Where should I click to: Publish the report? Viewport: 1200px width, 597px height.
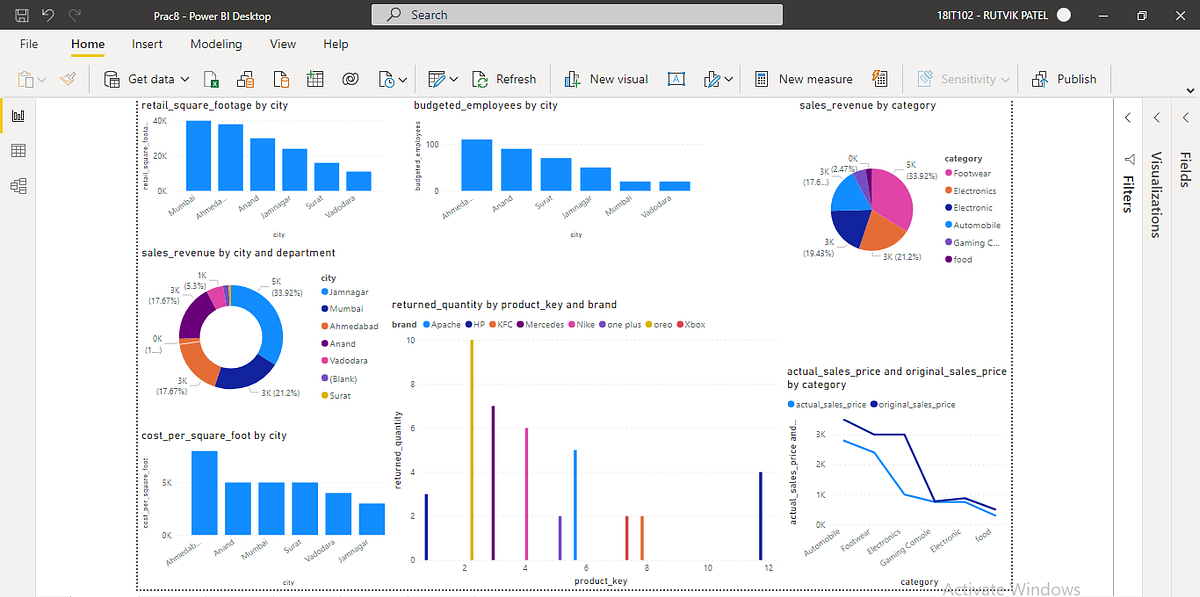(1065, 78)
